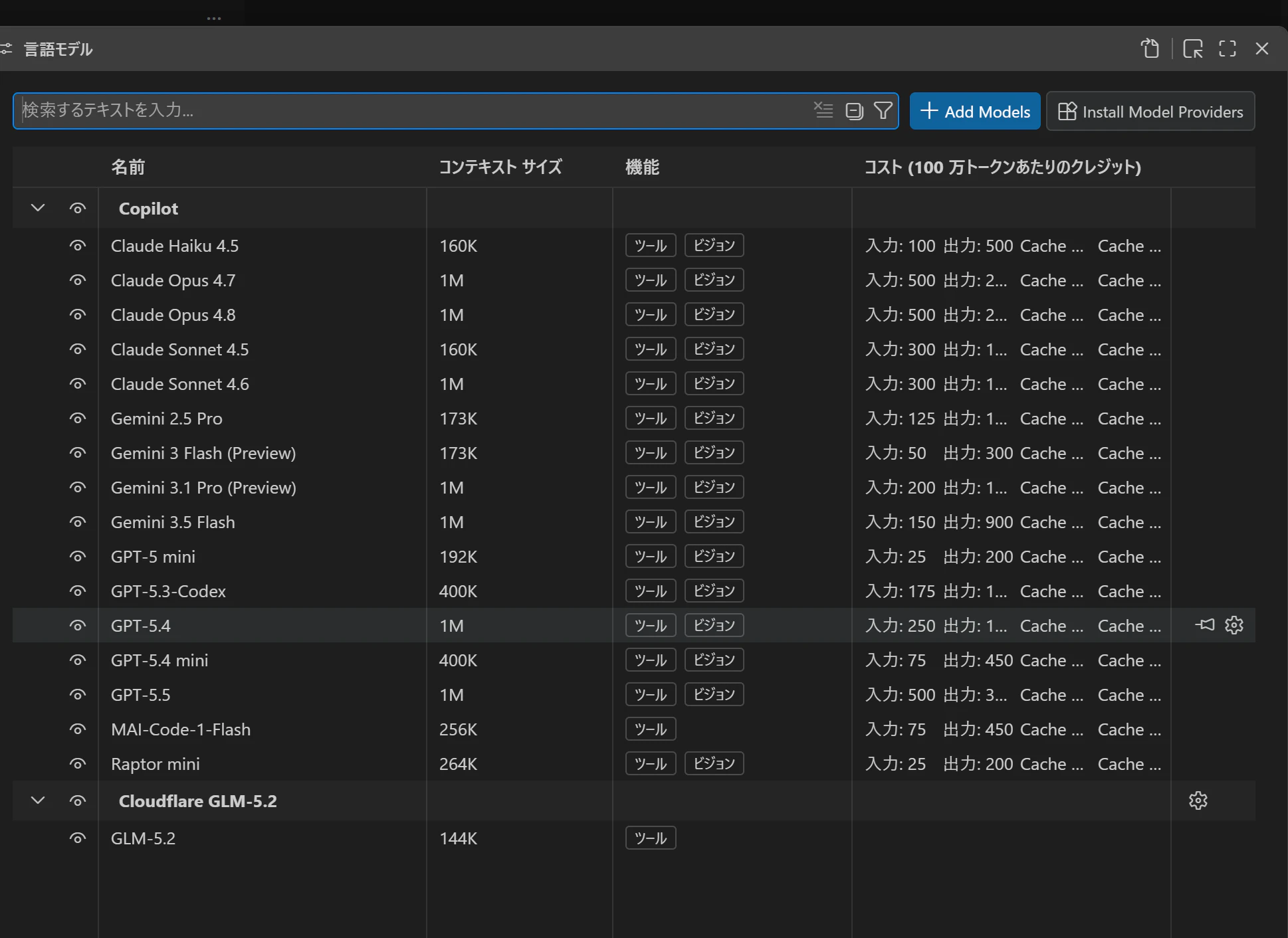Image resolution: width=1288 pixels, height=938 pixels.
Task: Toggle visibility of Claude Sonnet 4.6
Action: 78,384
